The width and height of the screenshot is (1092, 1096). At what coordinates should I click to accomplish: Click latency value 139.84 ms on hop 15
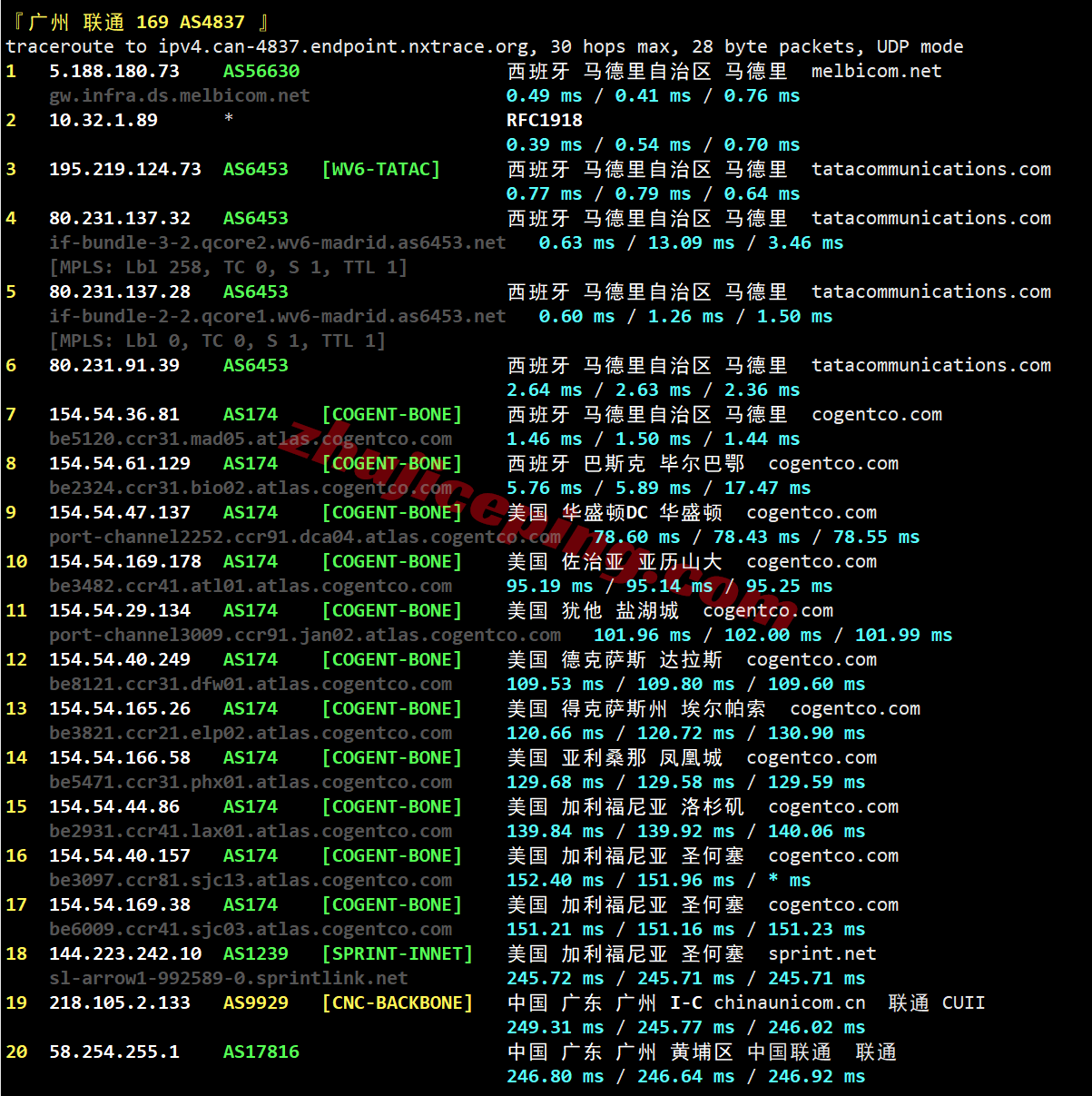pos(556,831)
